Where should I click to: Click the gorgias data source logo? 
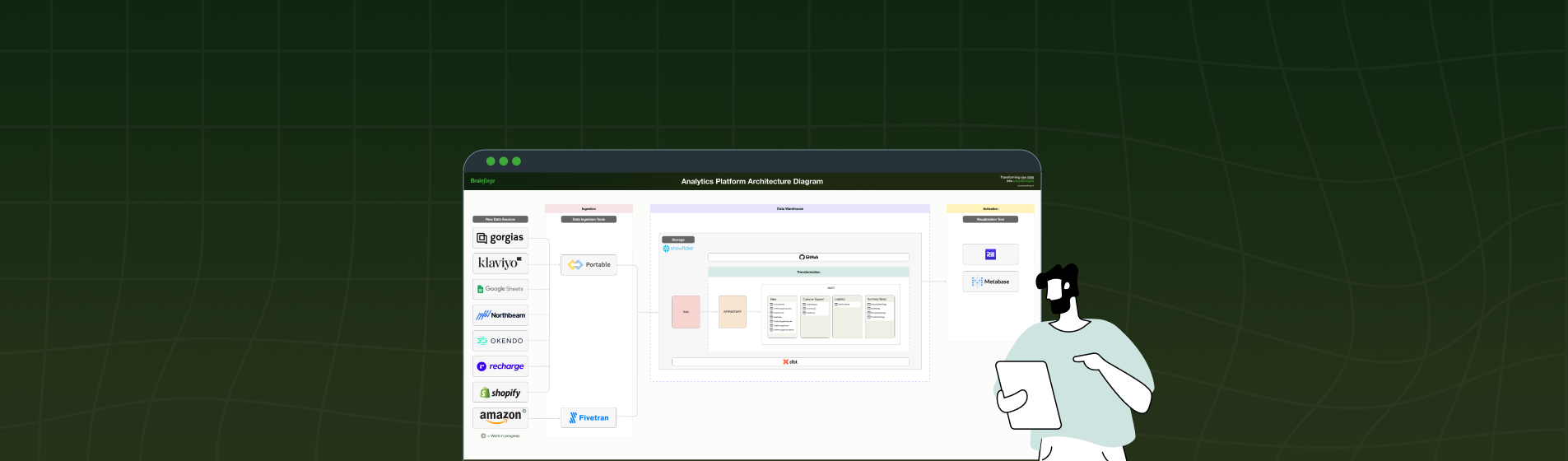500,238
